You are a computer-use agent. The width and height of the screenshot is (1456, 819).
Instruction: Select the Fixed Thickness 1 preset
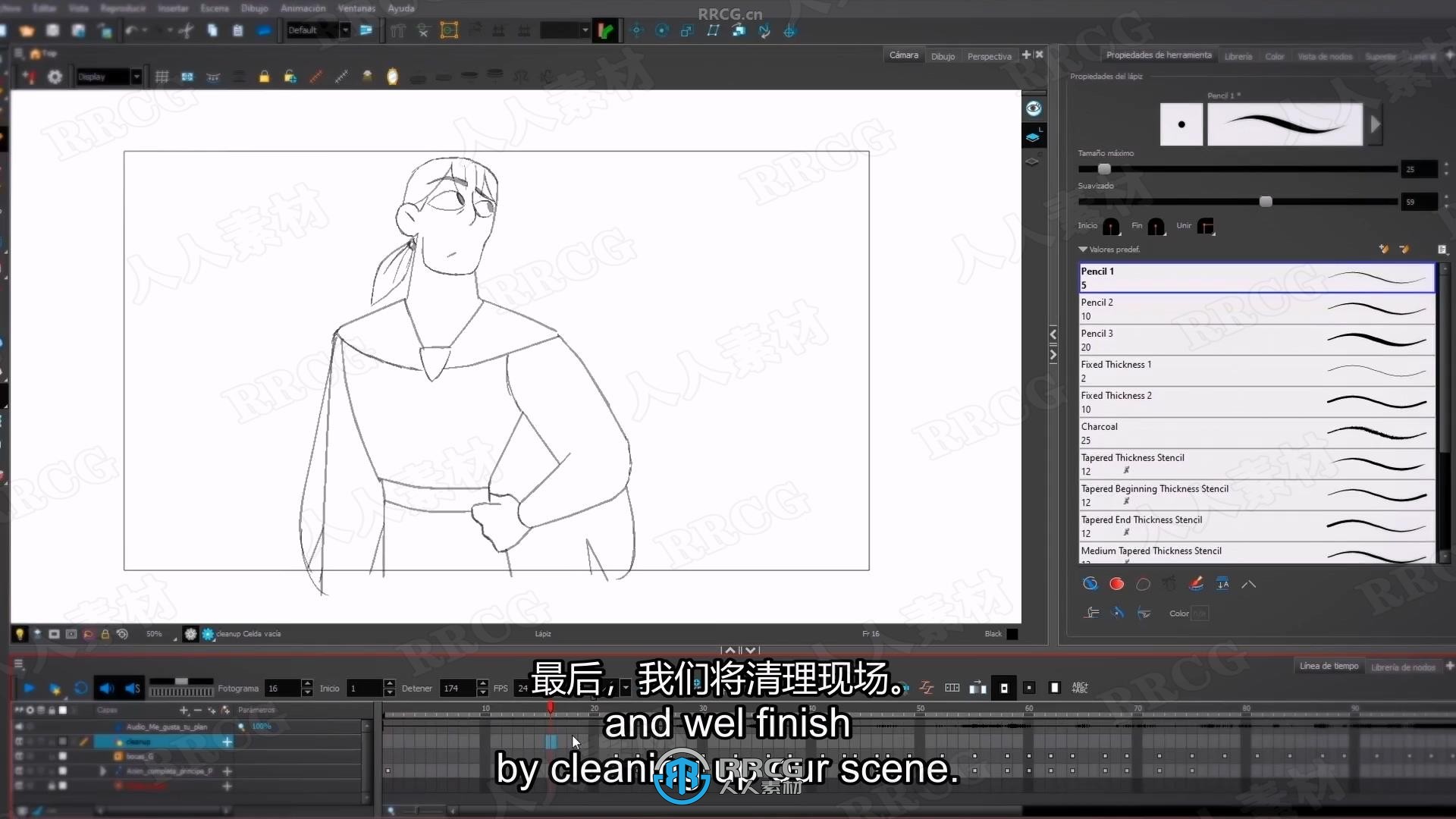pos(1257,371)
